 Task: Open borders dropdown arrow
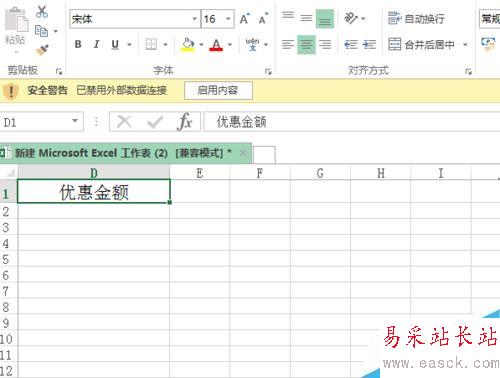coord(165,44)
